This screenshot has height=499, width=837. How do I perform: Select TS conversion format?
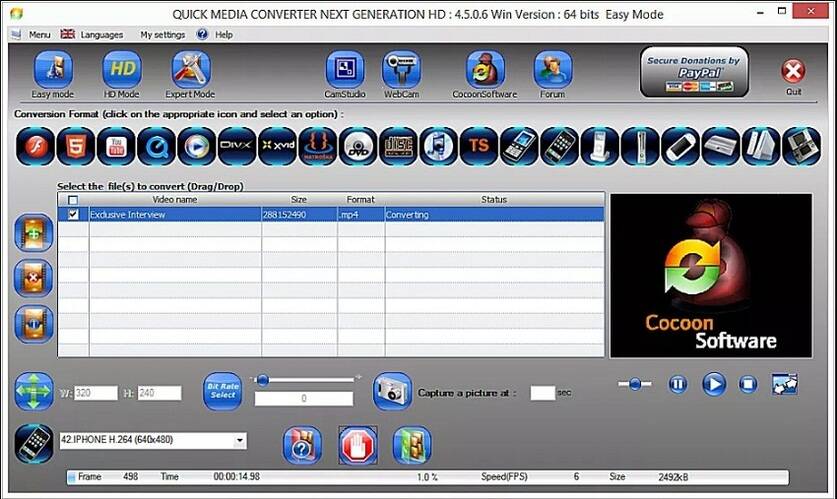[478, 146]
